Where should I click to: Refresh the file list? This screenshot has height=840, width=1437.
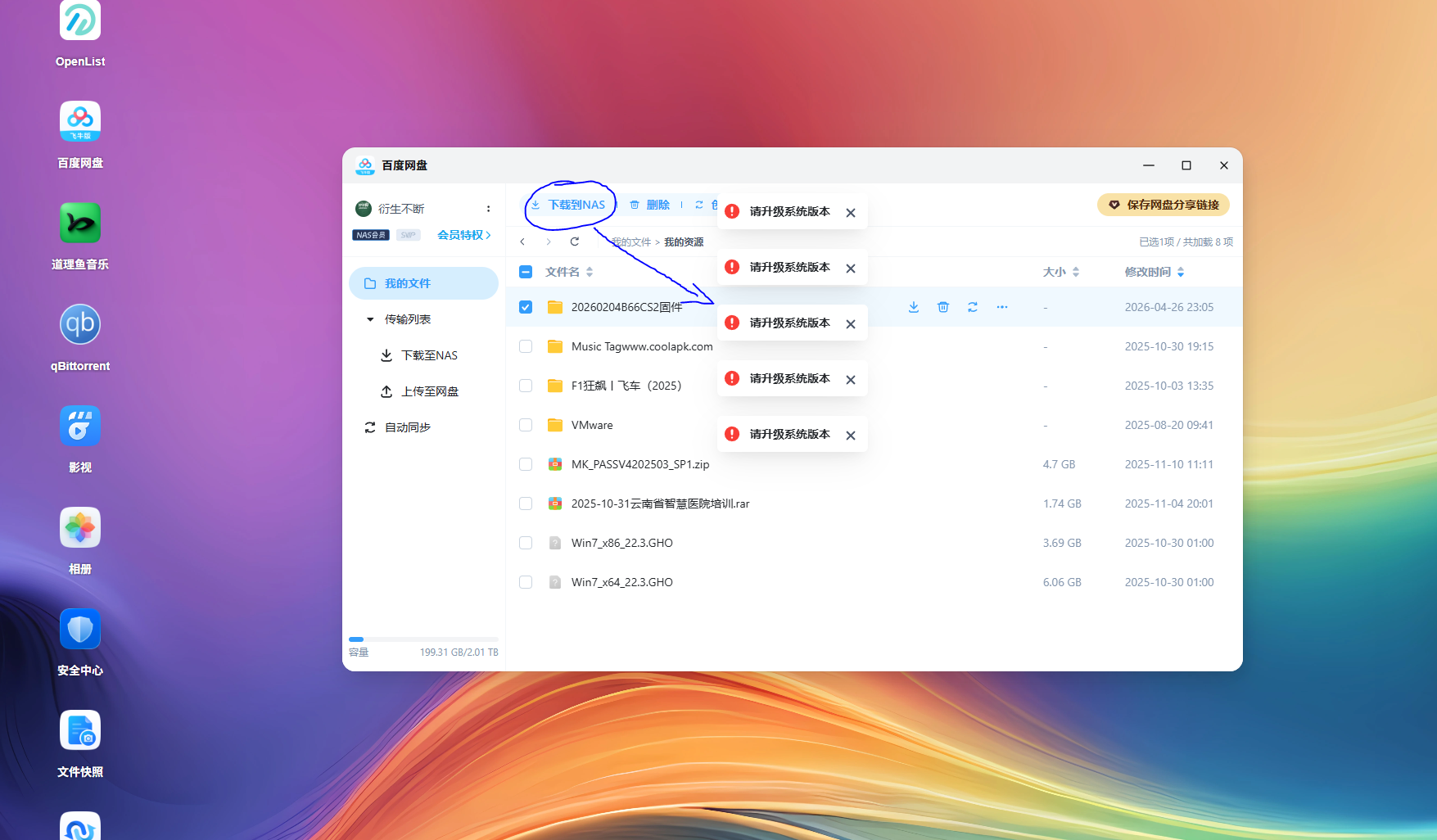pos(575,242)
